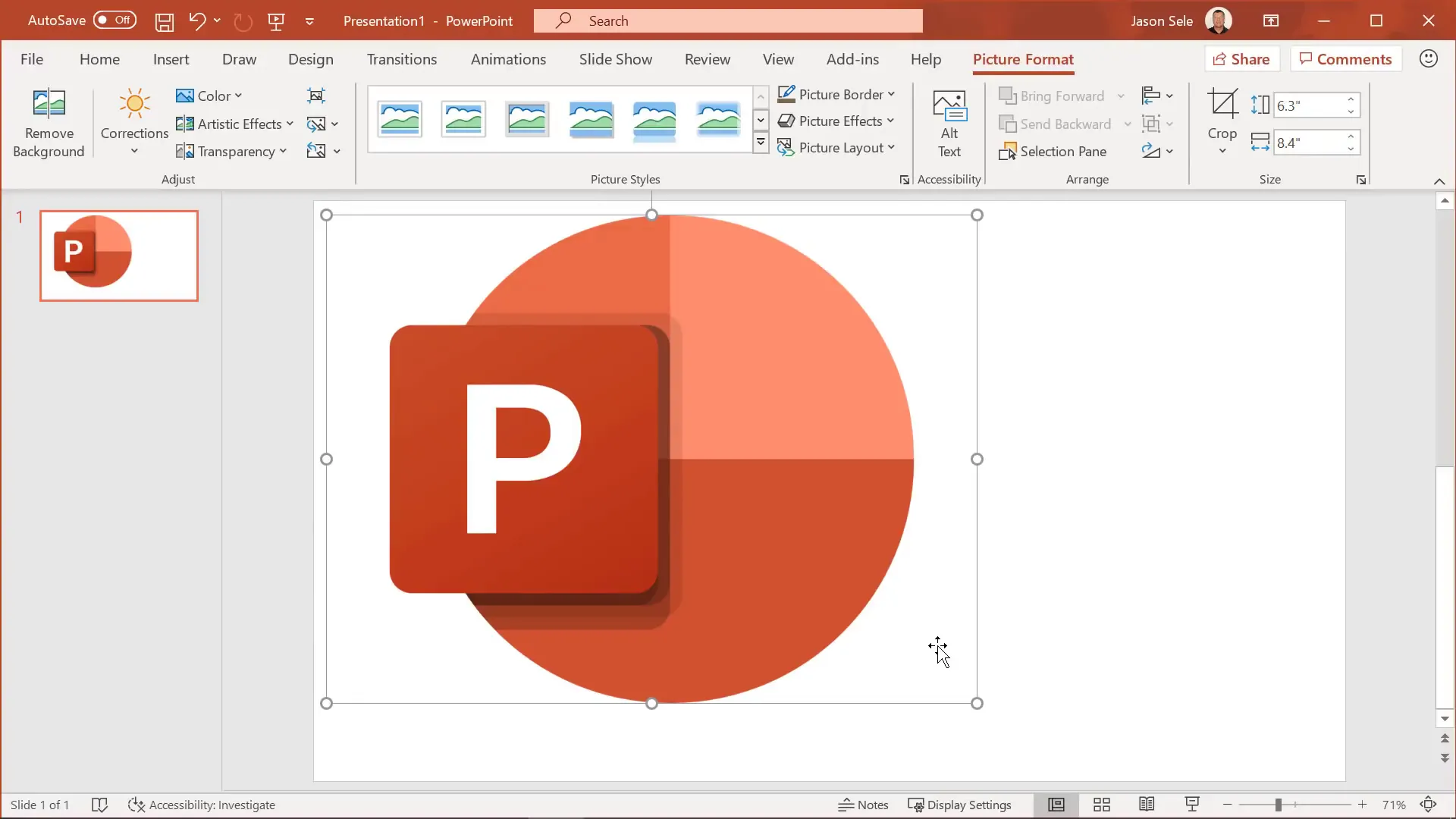The image size is (1456, 819).
Task: Open the Color dropdown
Action: 209,96
